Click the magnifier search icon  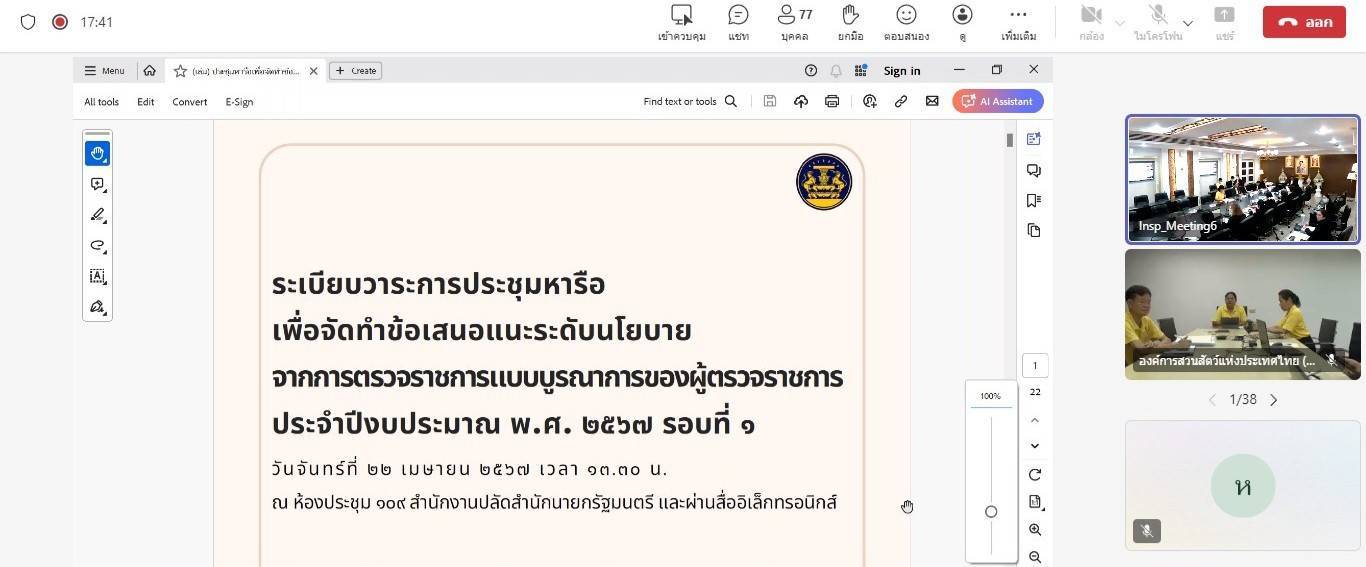tap(731, 101)
